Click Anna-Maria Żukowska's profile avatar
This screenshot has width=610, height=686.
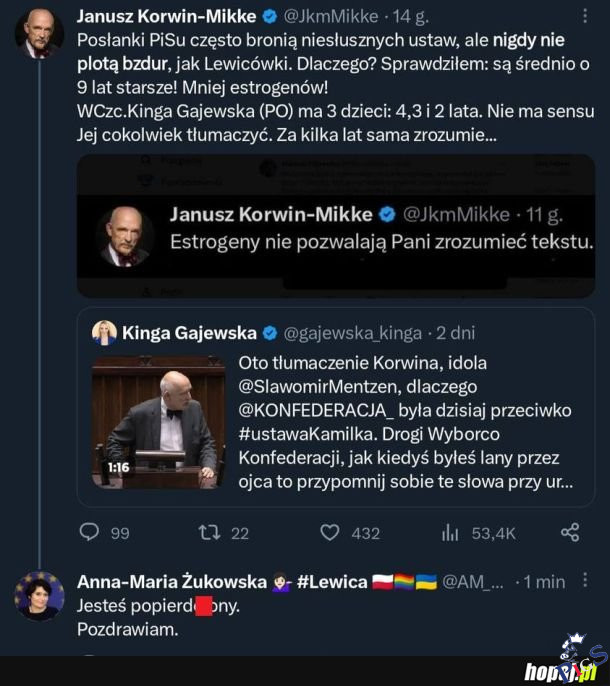[x=40, y=597]
